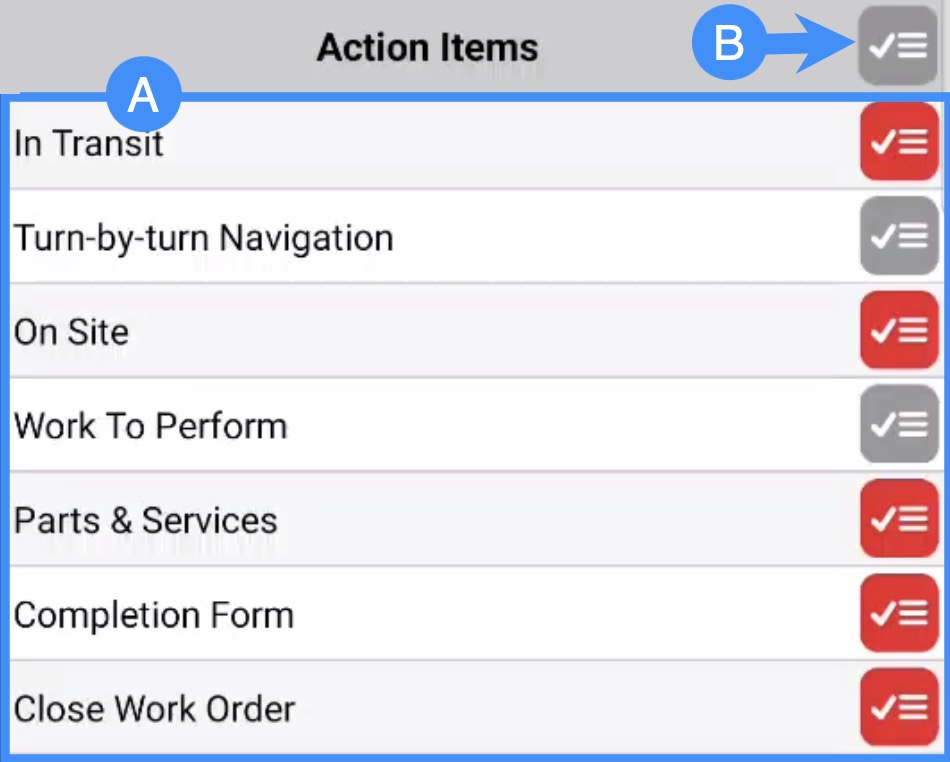Open the Work To Perform item
The height and width of the screenshot is (762, 950).
(x=150, y=426)
